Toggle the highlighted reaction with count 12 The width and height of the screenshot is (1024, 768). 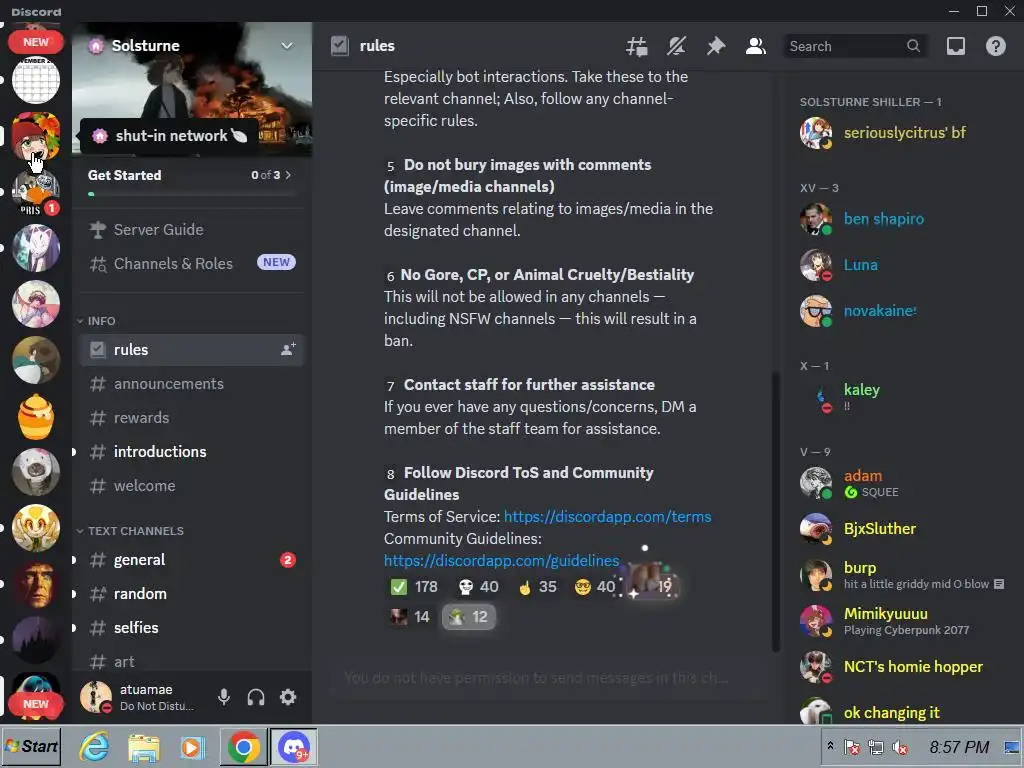[469, 617]
